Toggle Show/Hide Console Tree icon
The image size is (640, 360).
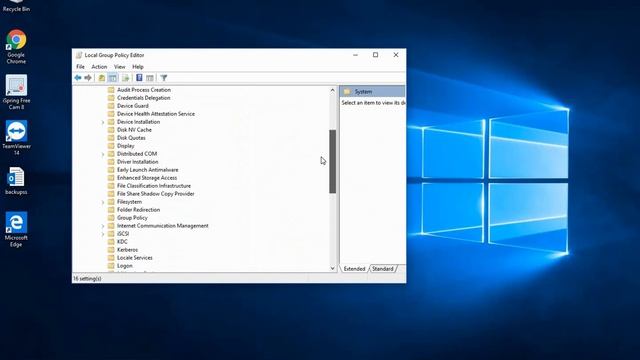pos(113,78)
